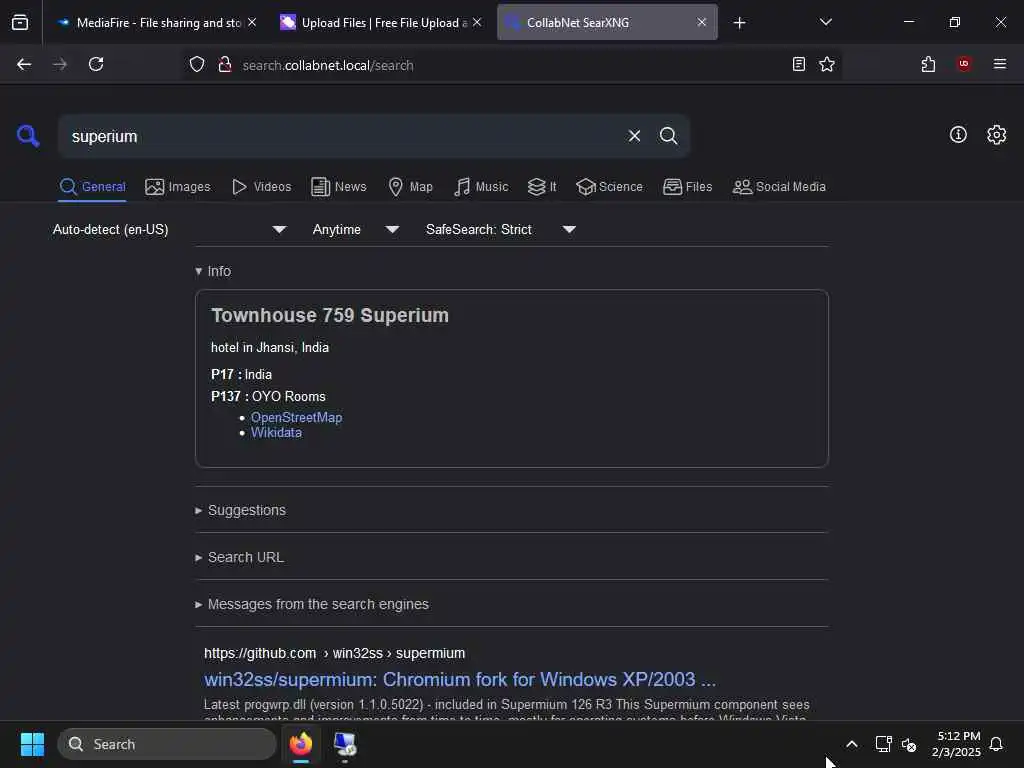Viewport: 1024px width, 768px height.
Task: Switch to the Upload Files tab
Action: coord(382,23)
